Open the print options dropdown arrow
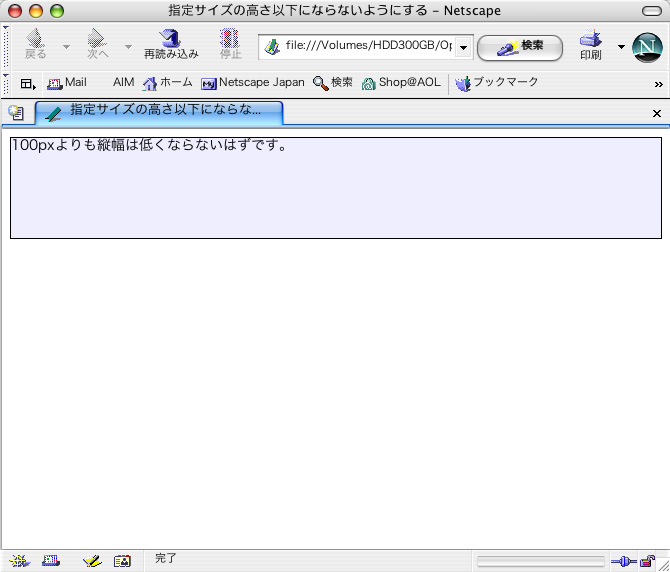670x572 pixels. (x=621, y=47)
